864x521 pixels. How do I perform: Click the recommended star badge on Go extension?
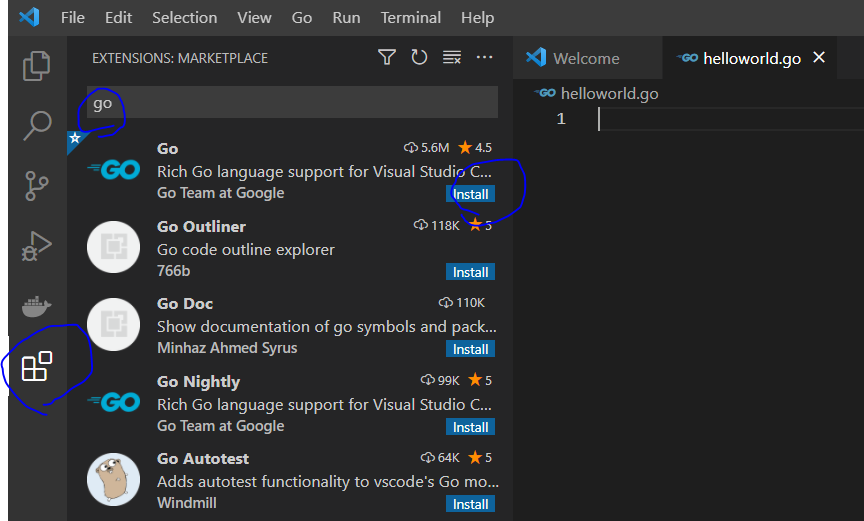click(75, 138)
